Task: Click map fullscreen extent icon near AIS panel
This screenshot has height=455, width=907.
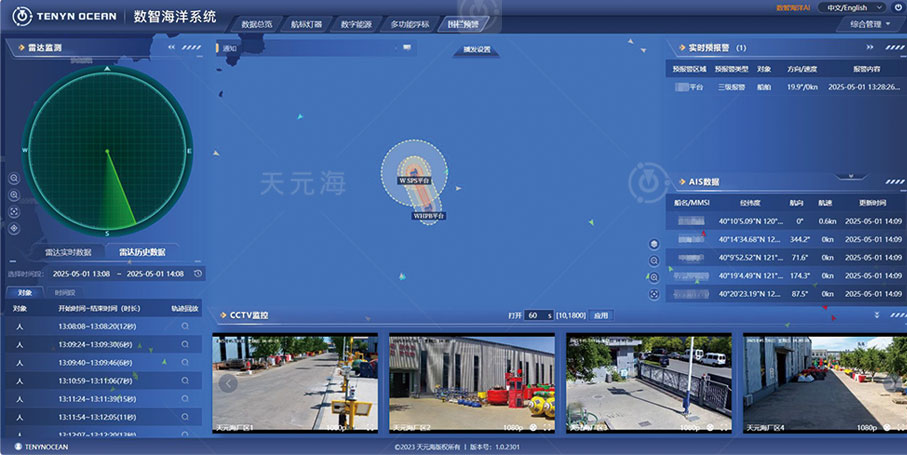Action: pyautogui.click(x=654, y=294)
